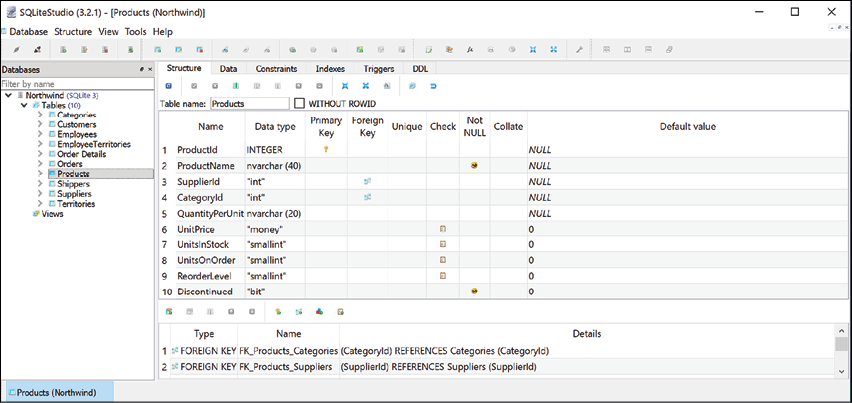Click the Disconnect from database icon
This screenshot has height=403, width=852.
37,49
